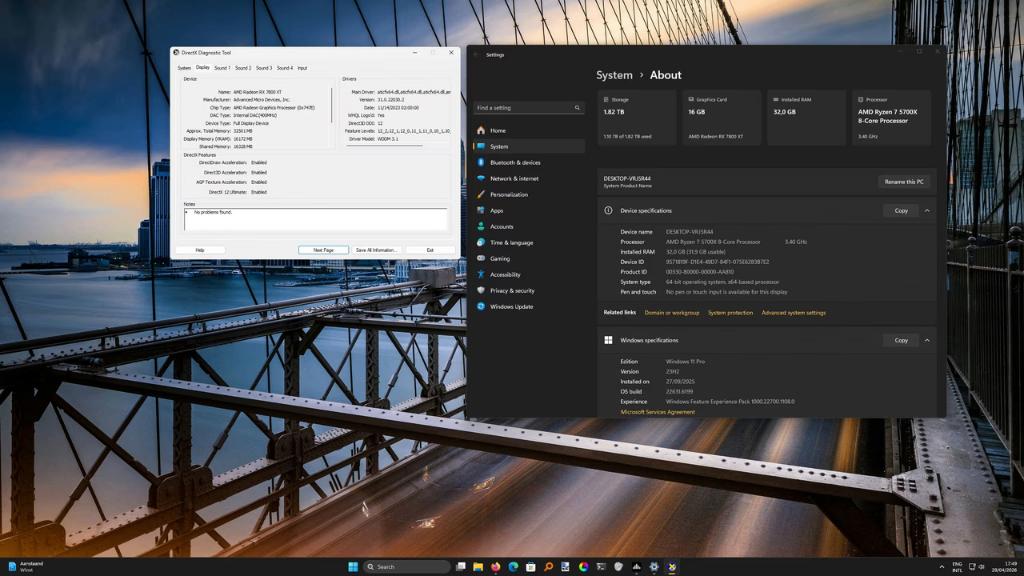Open Microsoft Edge from the taskbar
The image size is (1024, 576).
coord(513,567)
